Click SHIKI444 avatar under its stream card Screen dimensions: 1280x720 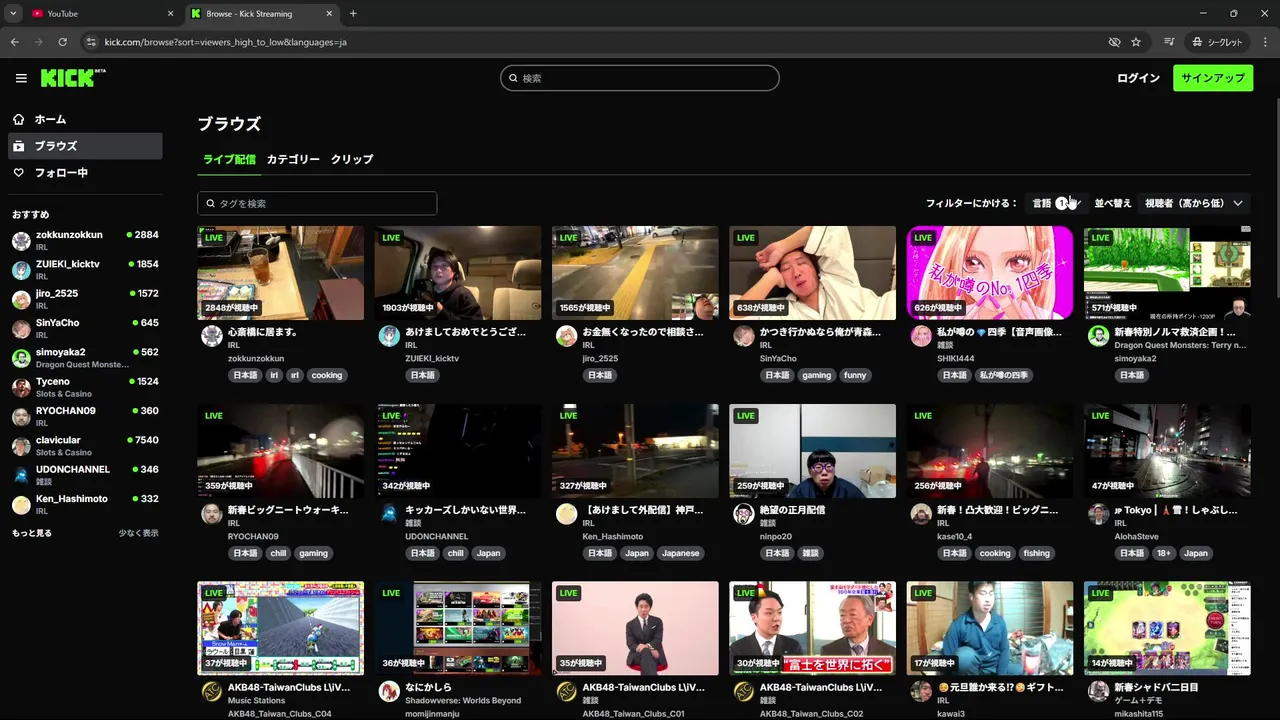coord(921,336)
